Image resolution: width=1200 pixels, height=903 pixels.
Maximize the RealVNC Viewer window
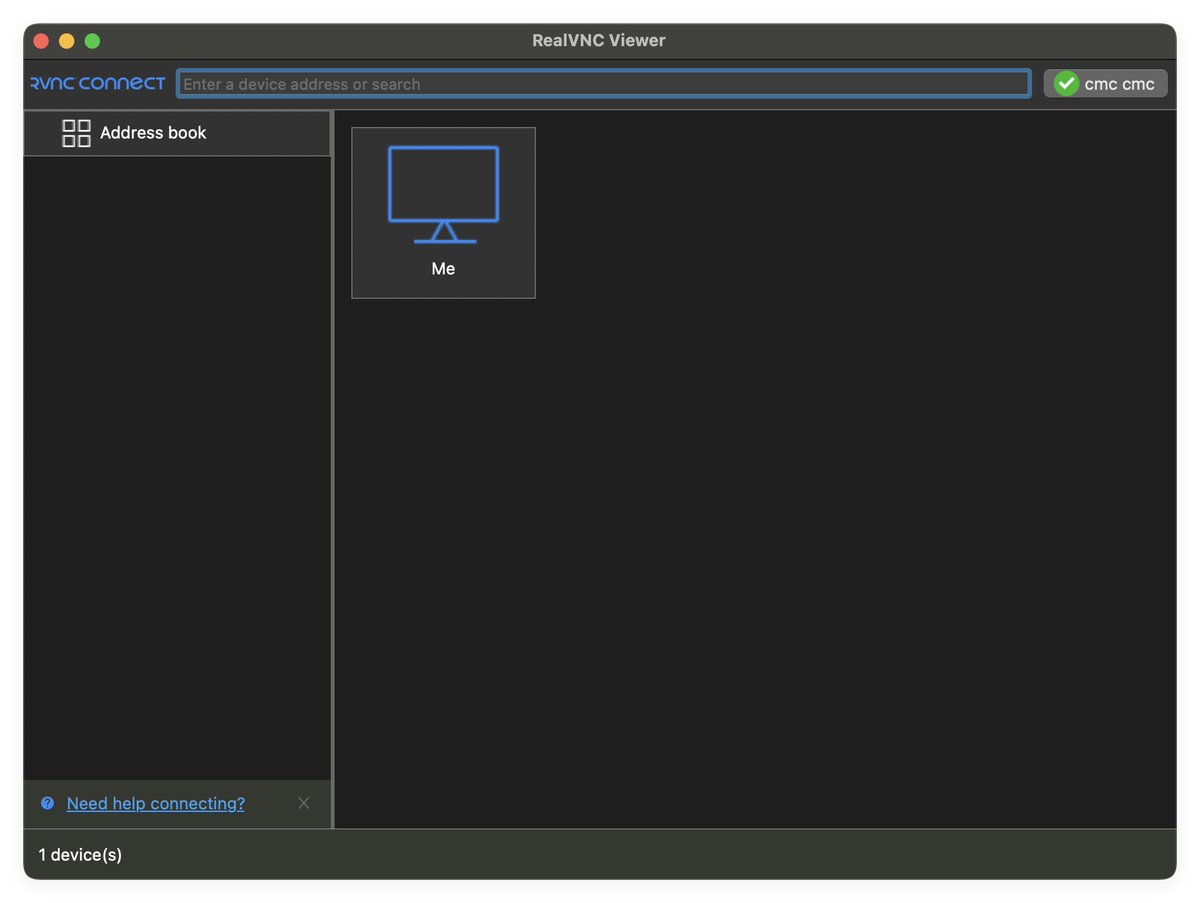pos(92,41)
